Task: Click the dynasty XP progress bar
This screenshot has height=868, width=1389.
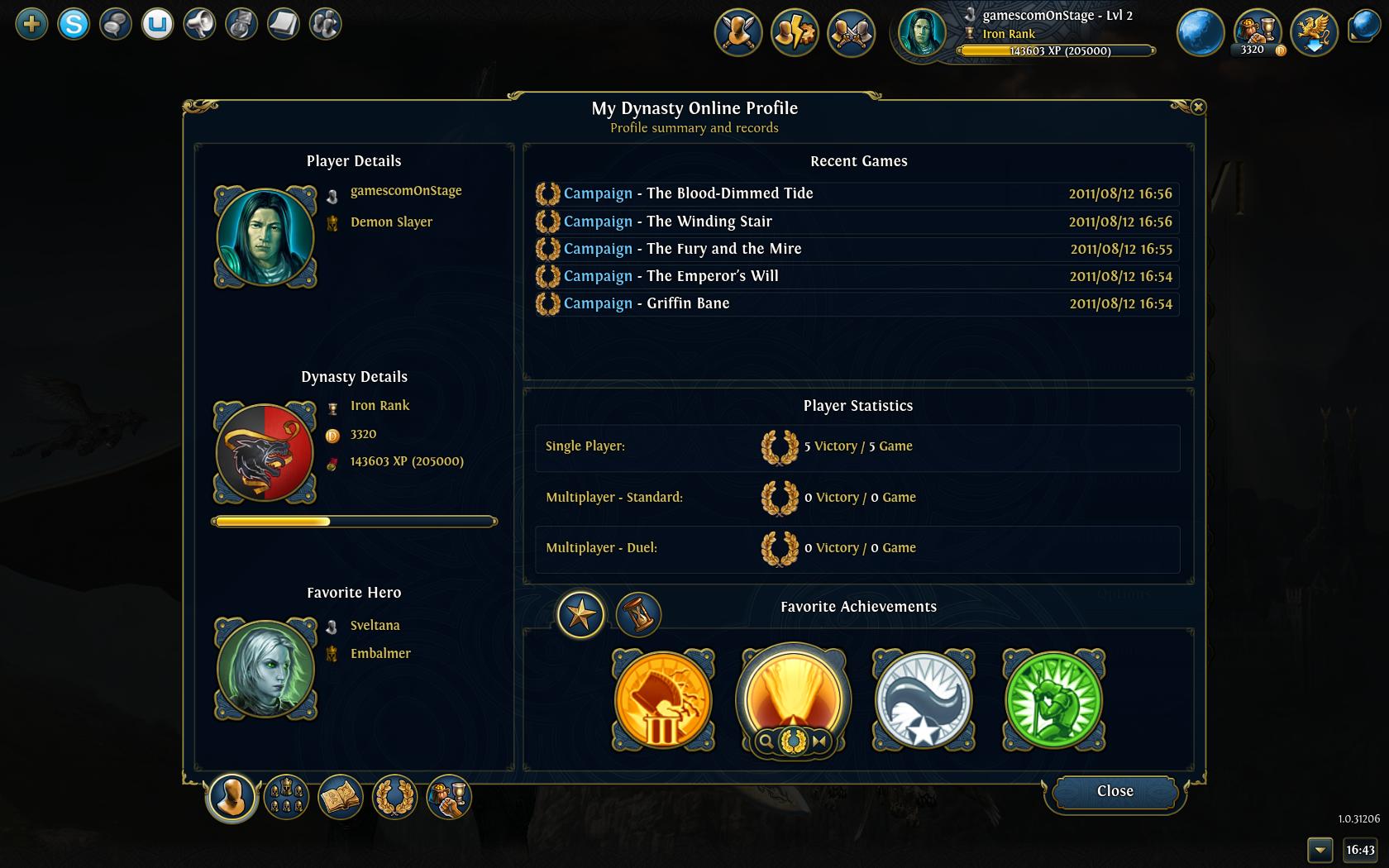Action: click(355, 522)
